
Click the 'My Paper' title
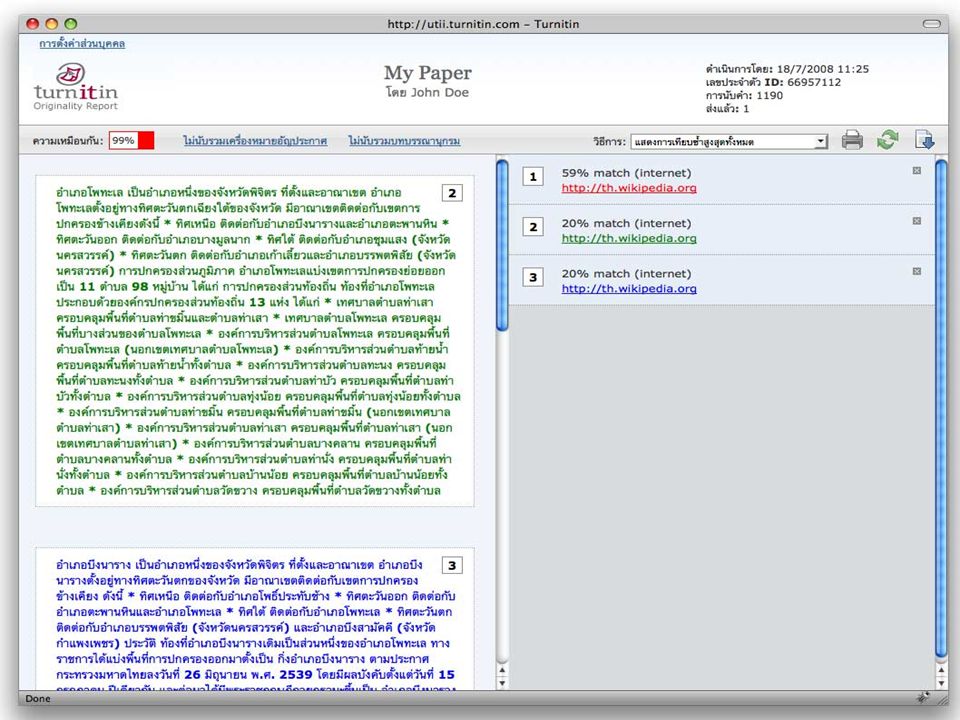click(x=428, y=73)
